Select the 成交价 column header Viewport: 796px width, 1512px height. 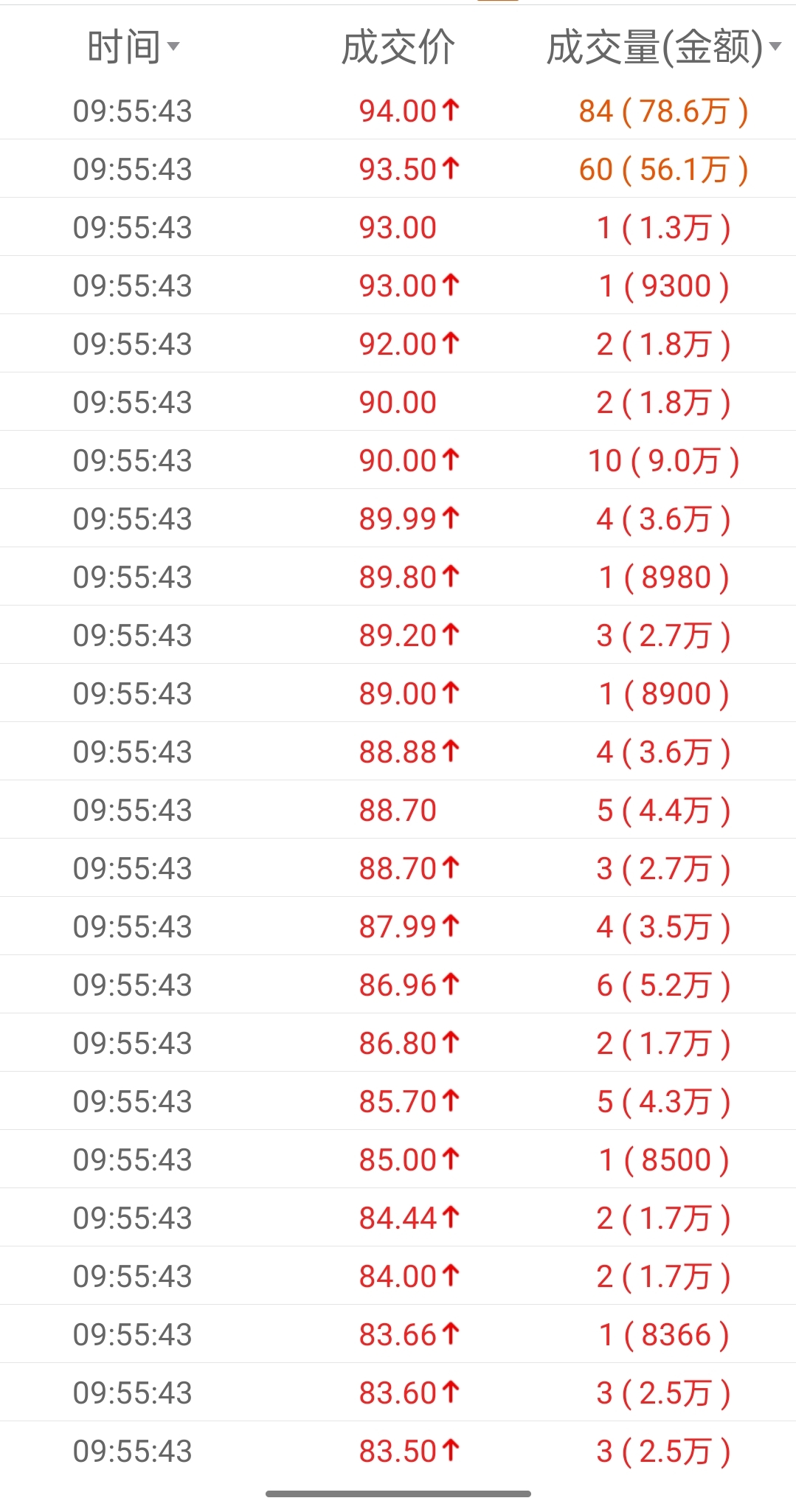tap(398, 47)
